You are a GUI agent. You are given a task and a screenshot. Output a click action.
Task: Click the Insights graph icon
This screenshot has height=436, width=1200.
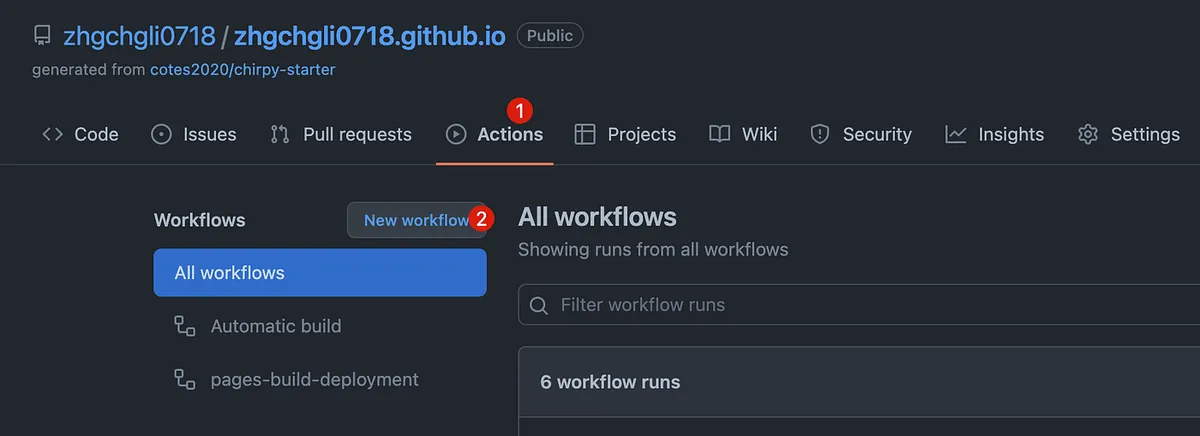point(956,134)
